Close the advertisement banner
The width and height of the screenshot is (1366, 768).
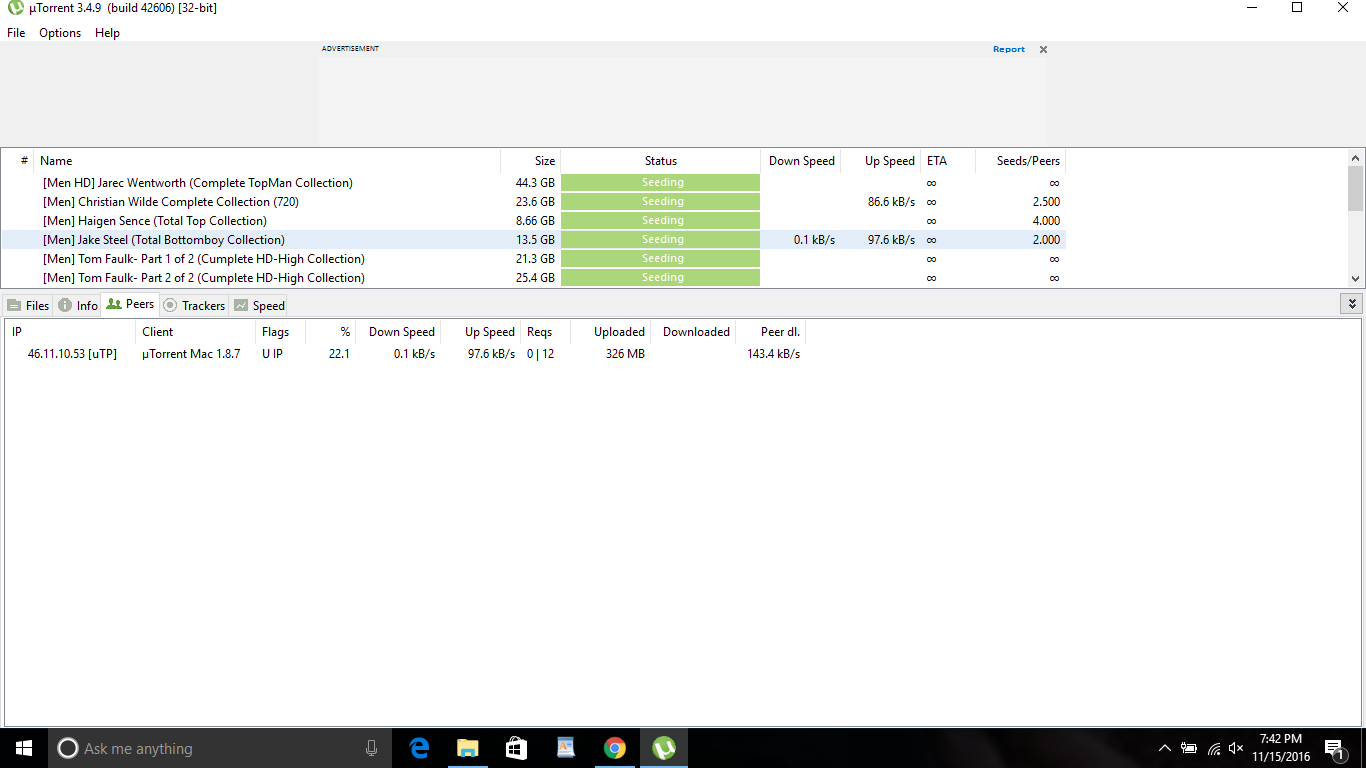click(1043, 49)
